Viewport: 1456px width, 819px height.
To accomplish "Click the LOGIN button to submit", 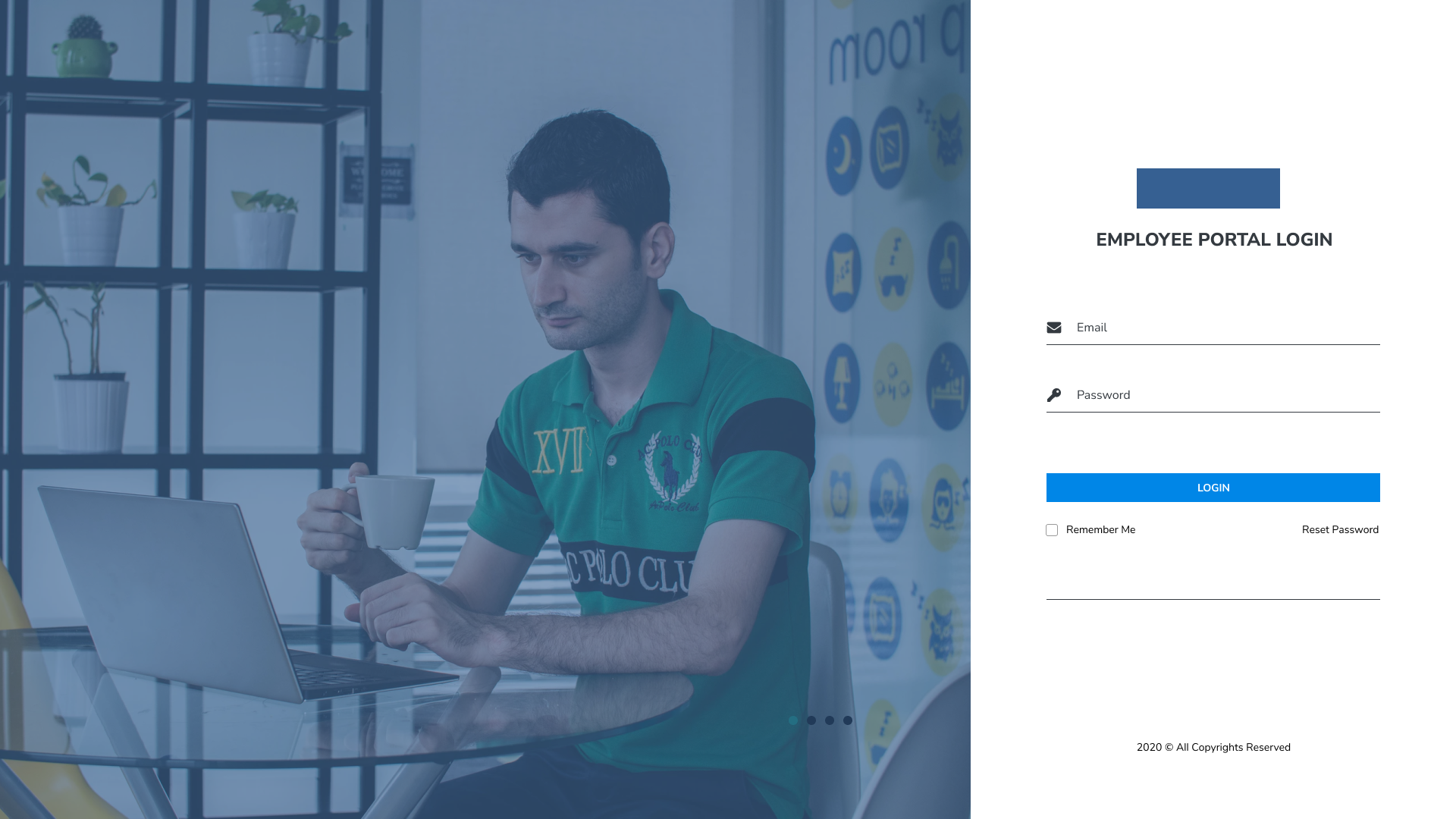I will pos(1213,488).
